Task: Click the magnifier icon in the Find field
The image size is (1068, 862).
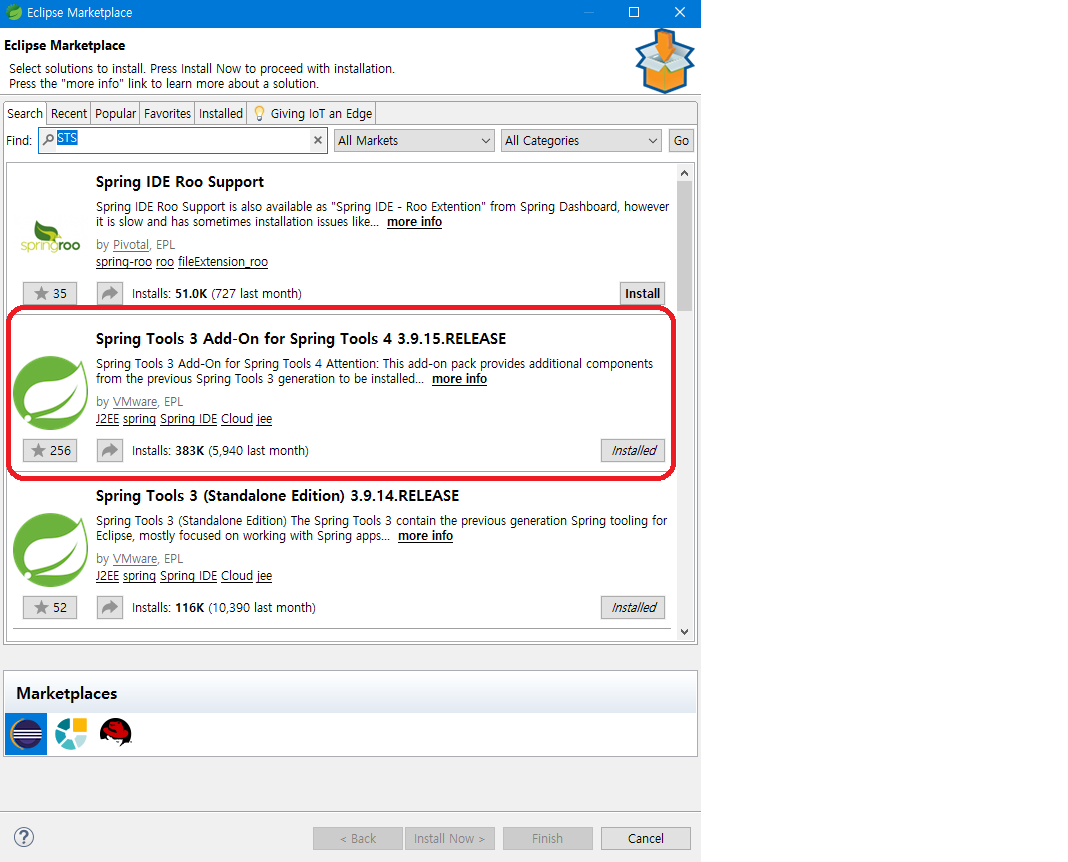Action: 48,140
